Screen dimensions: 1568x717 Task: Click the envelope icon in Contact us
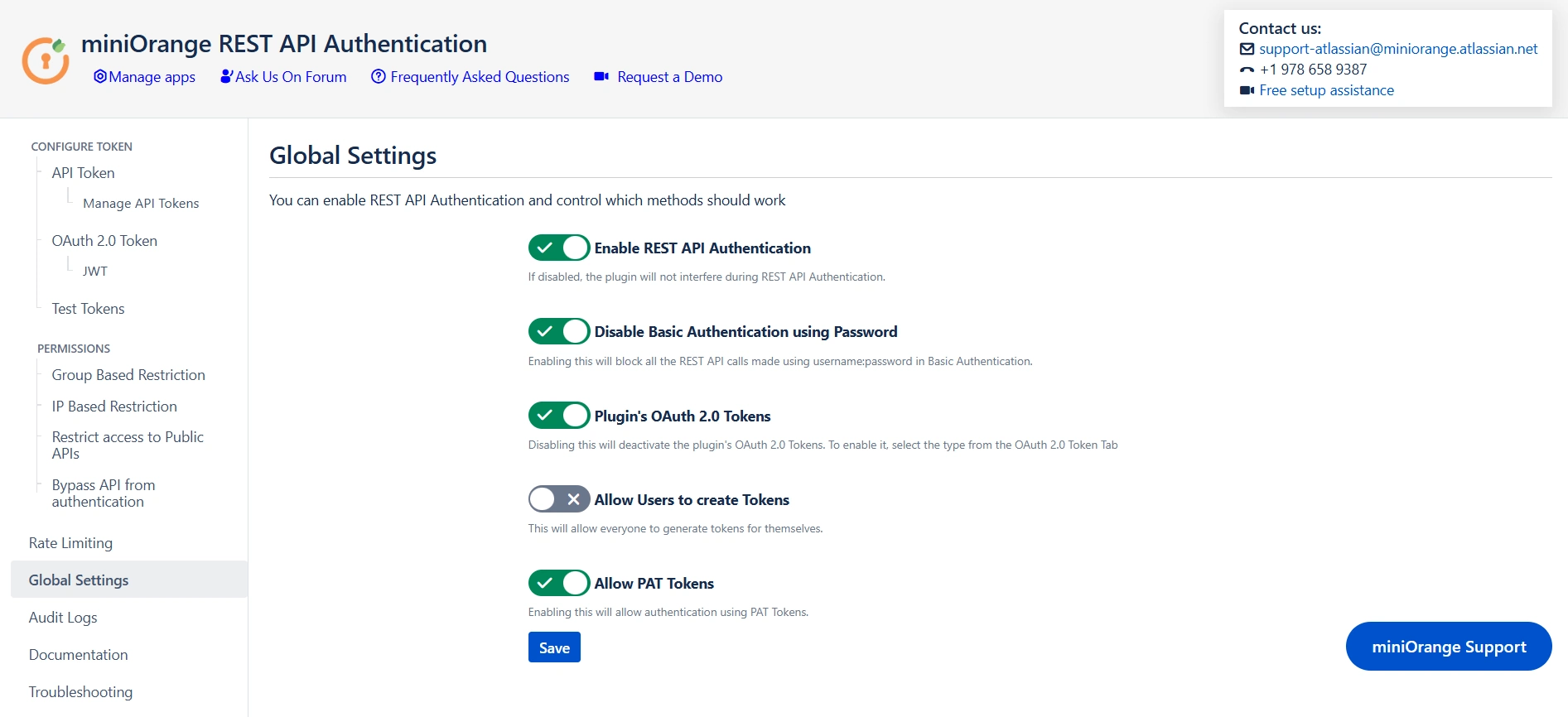coord(1247,49)
